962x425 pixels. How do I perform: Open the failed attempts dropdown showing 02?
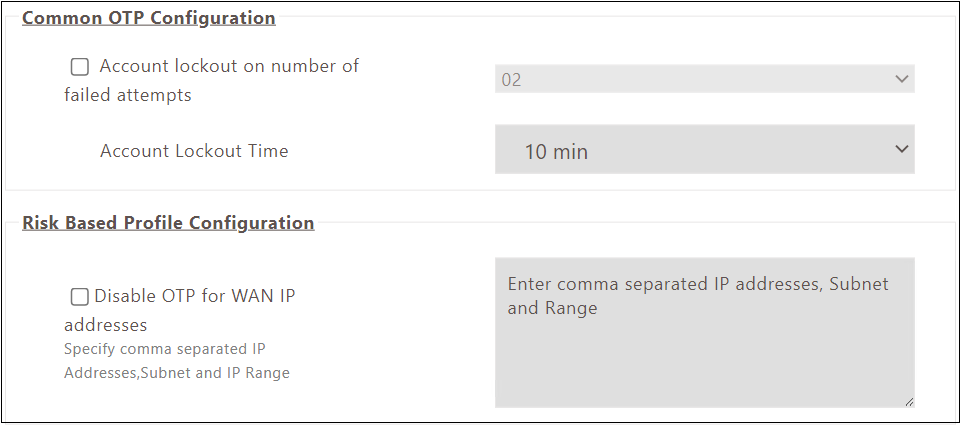click(704, 79)
